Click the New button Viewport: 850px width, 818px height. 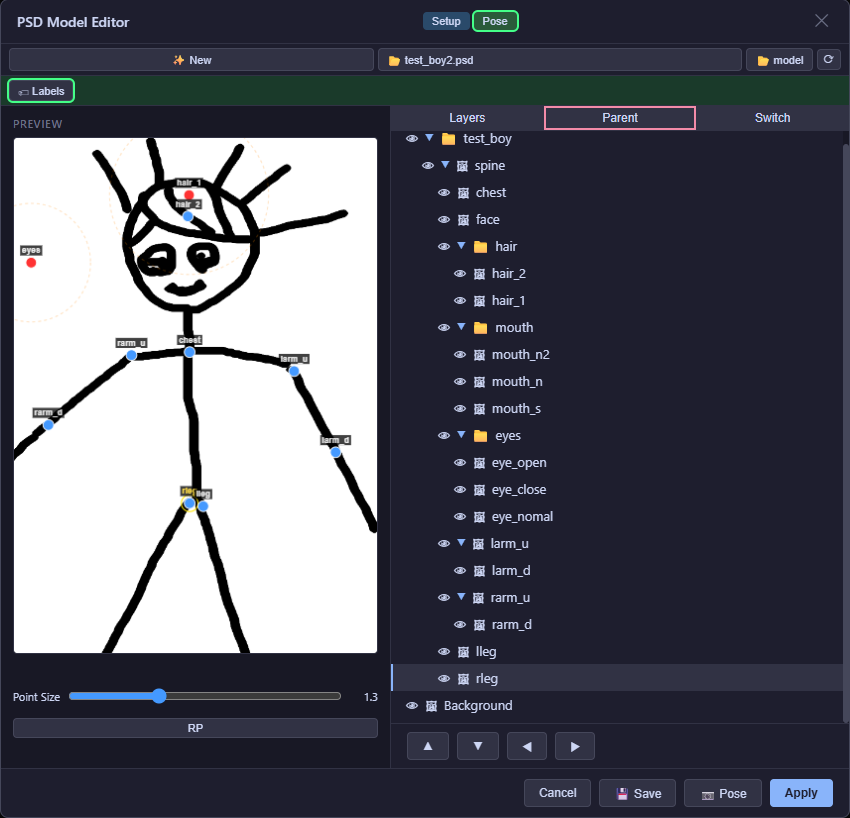click(x=191, y=60)
